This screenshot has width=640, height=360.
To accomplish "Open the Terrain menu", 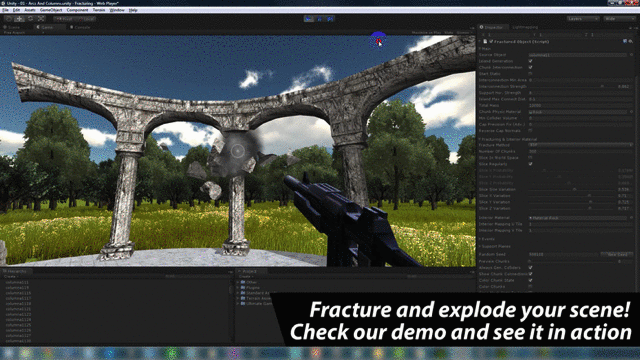I will (99, 10).
